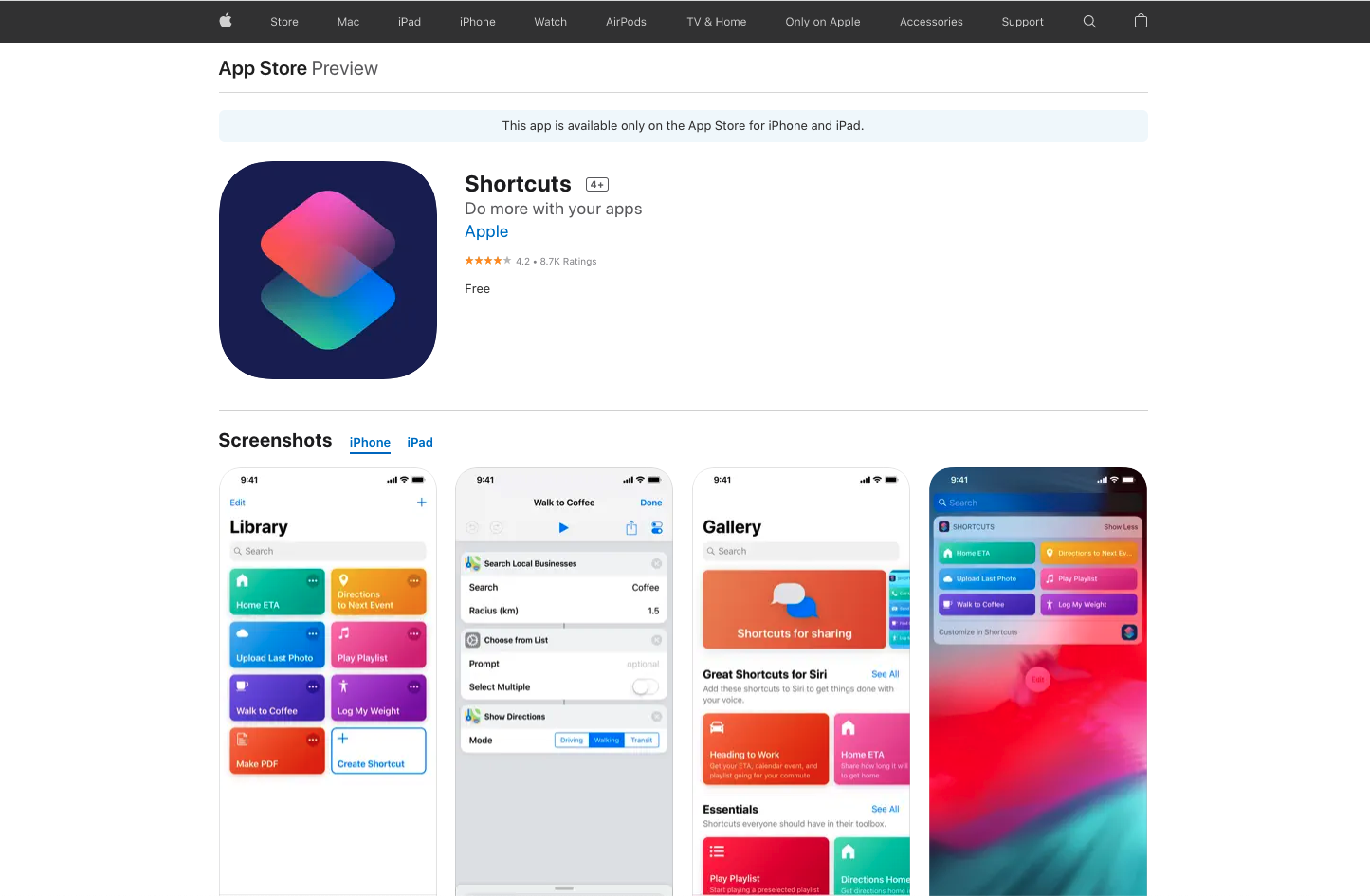Click Done in Walk to Coffee screenshot
The width and height of the screenshot is (1370, 896).
click(651, 503)
